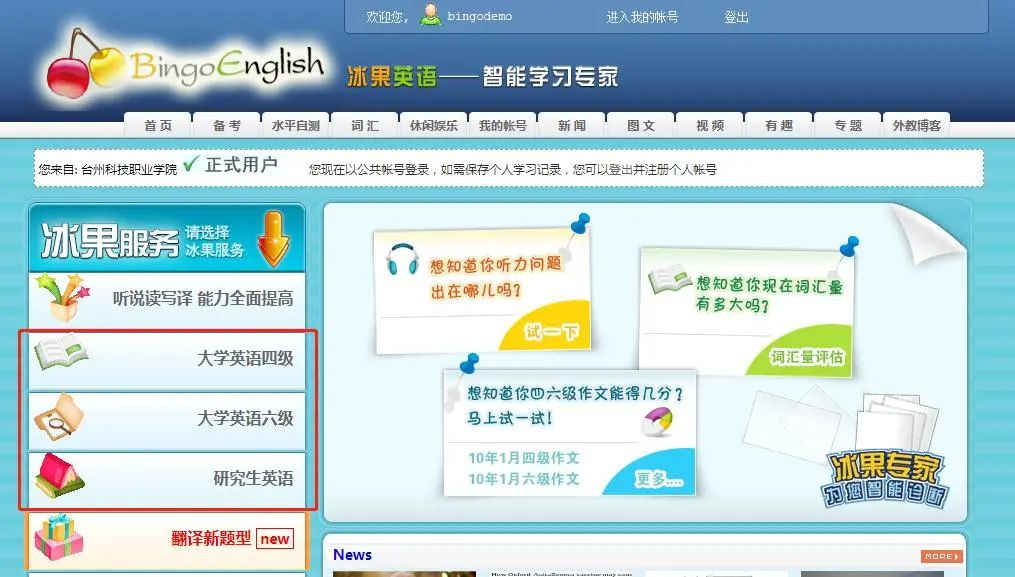The image size is (1015, 577).
Task: Open the 有趣 tab
Action: click(779, 125)
